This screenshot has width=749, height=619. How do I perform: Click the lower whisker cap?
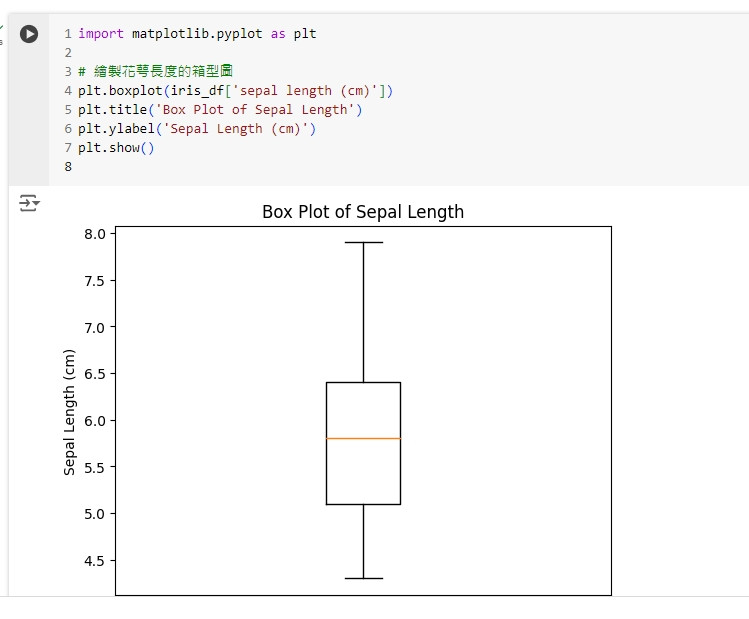click(x=364, y=578)
